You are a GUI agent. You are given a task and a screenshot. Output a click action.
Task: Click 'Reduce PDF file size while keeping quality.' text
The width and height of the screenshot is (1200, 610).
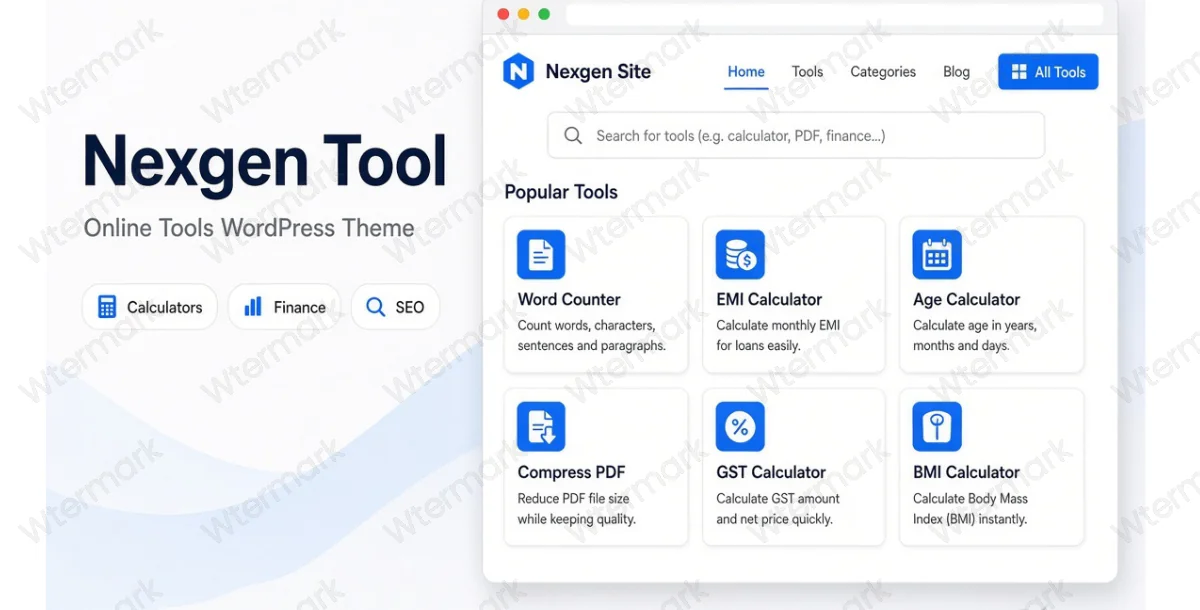576,509
